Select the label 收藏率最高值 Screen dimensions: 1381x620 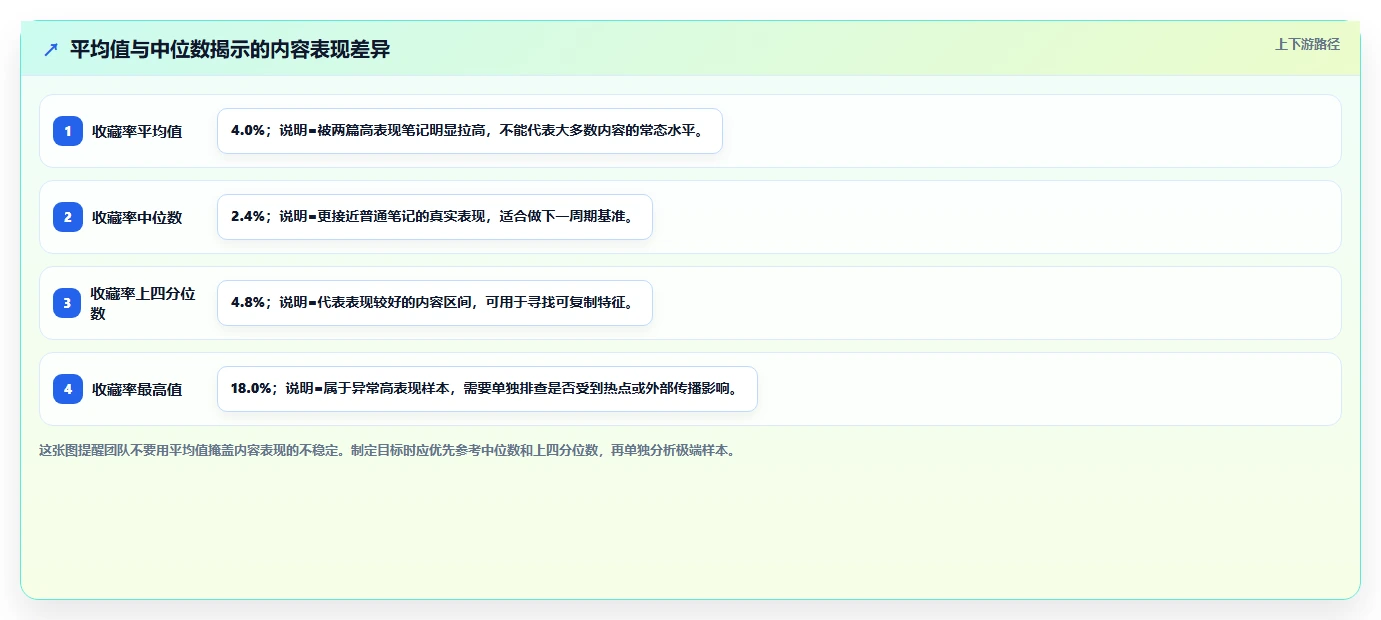[137, 389]
